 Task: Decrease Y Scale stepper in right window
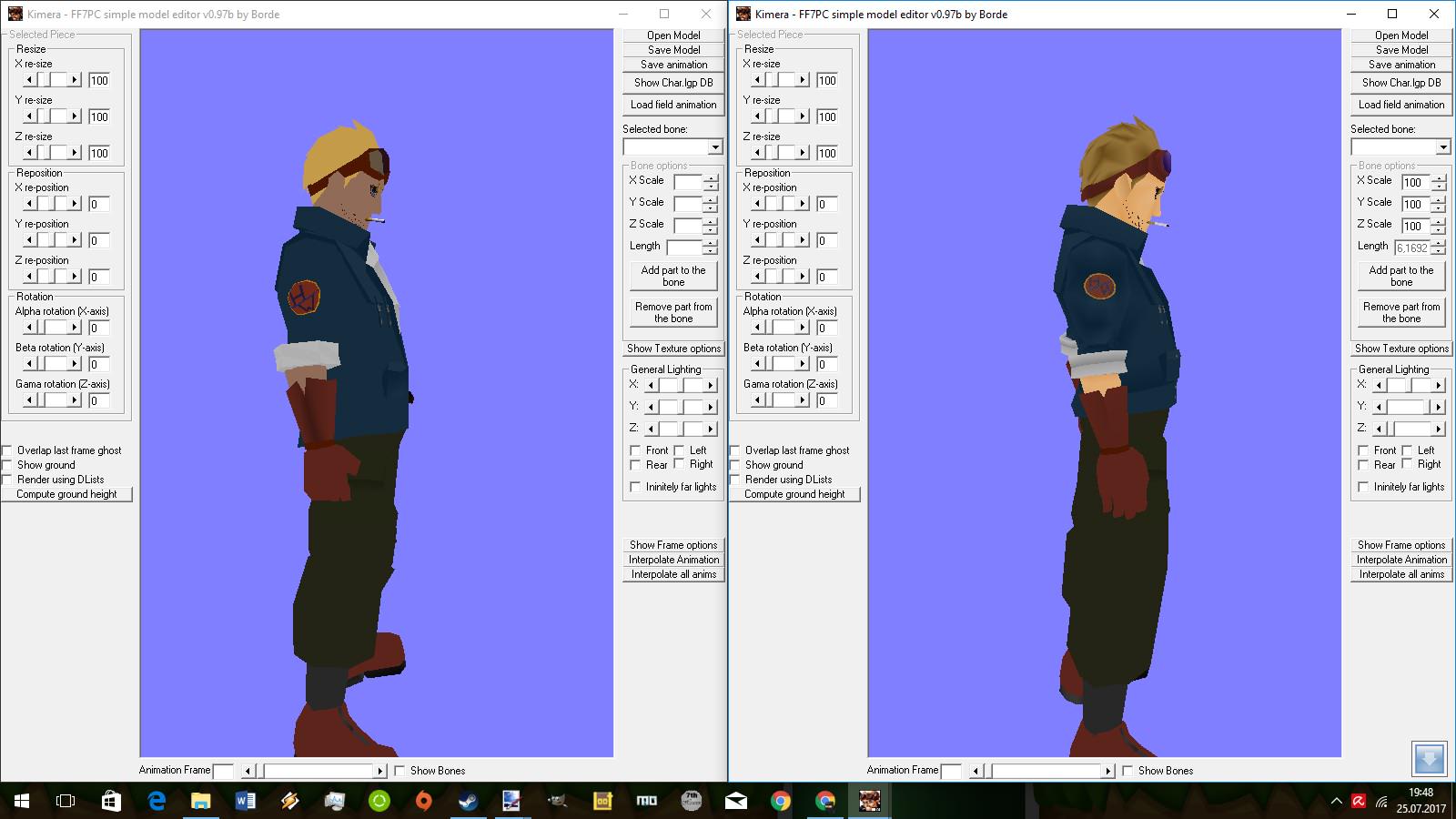[1439, 208]
